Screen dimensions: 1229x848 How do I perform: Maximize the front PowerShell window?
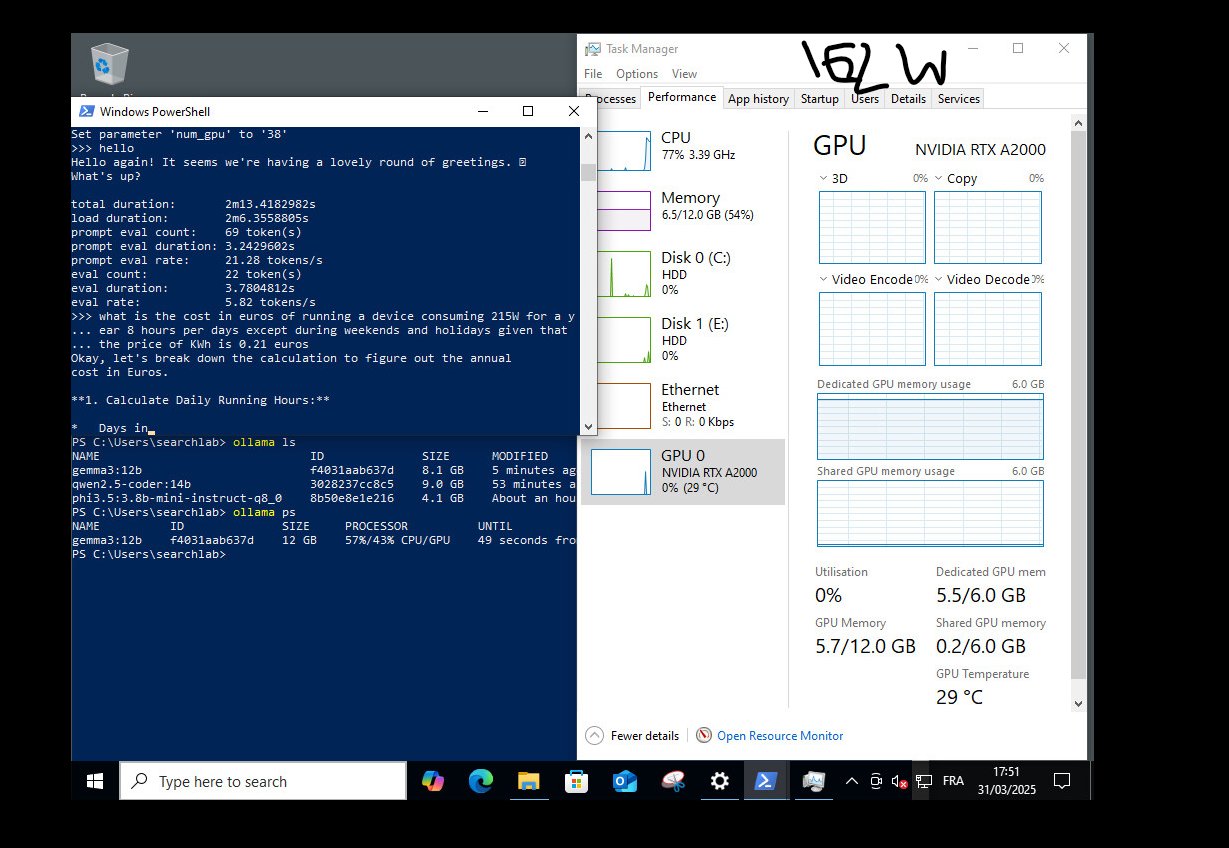coord(528,111)
